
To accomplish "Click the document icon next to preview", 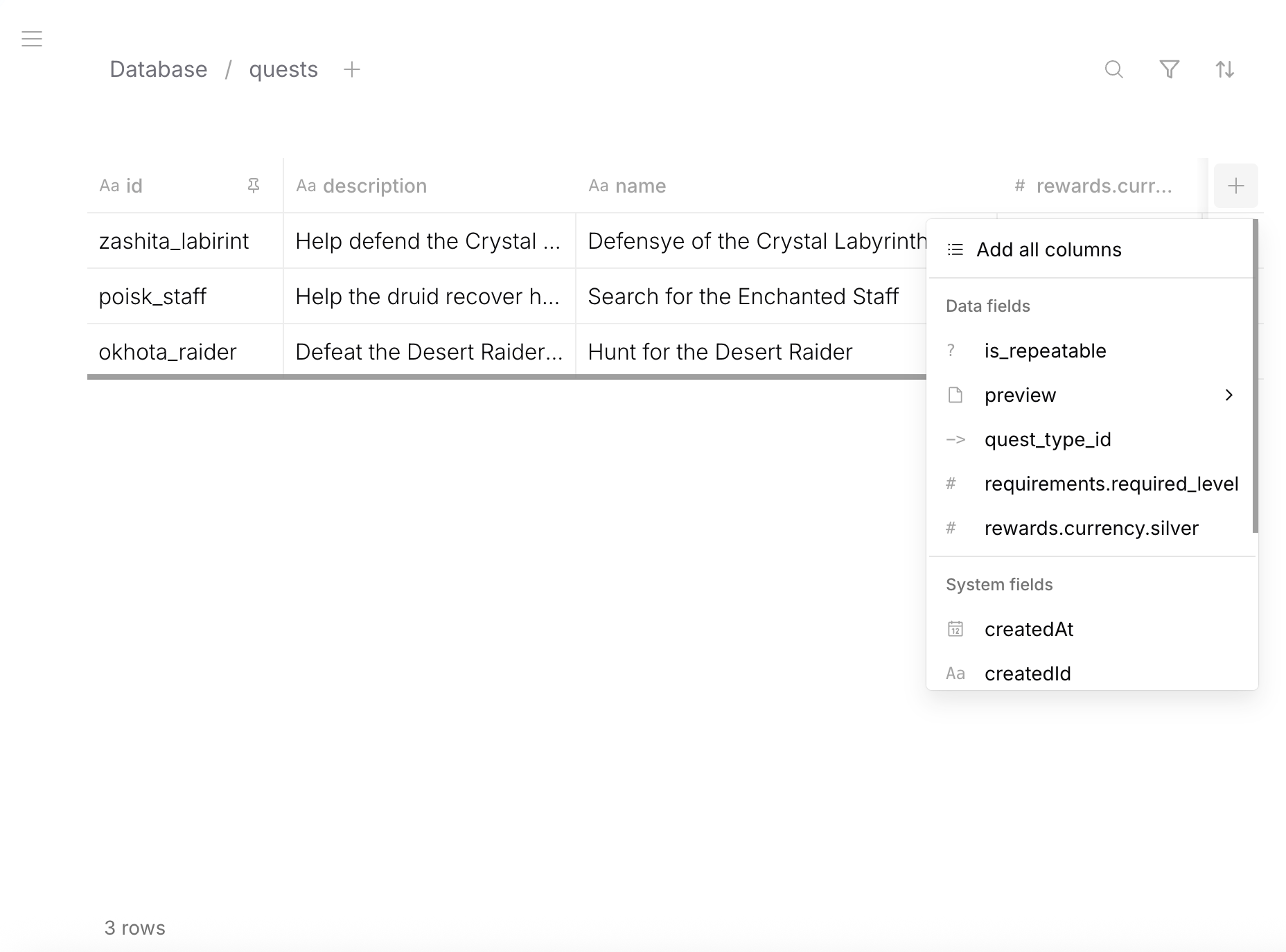I will (x=955, y=395).
